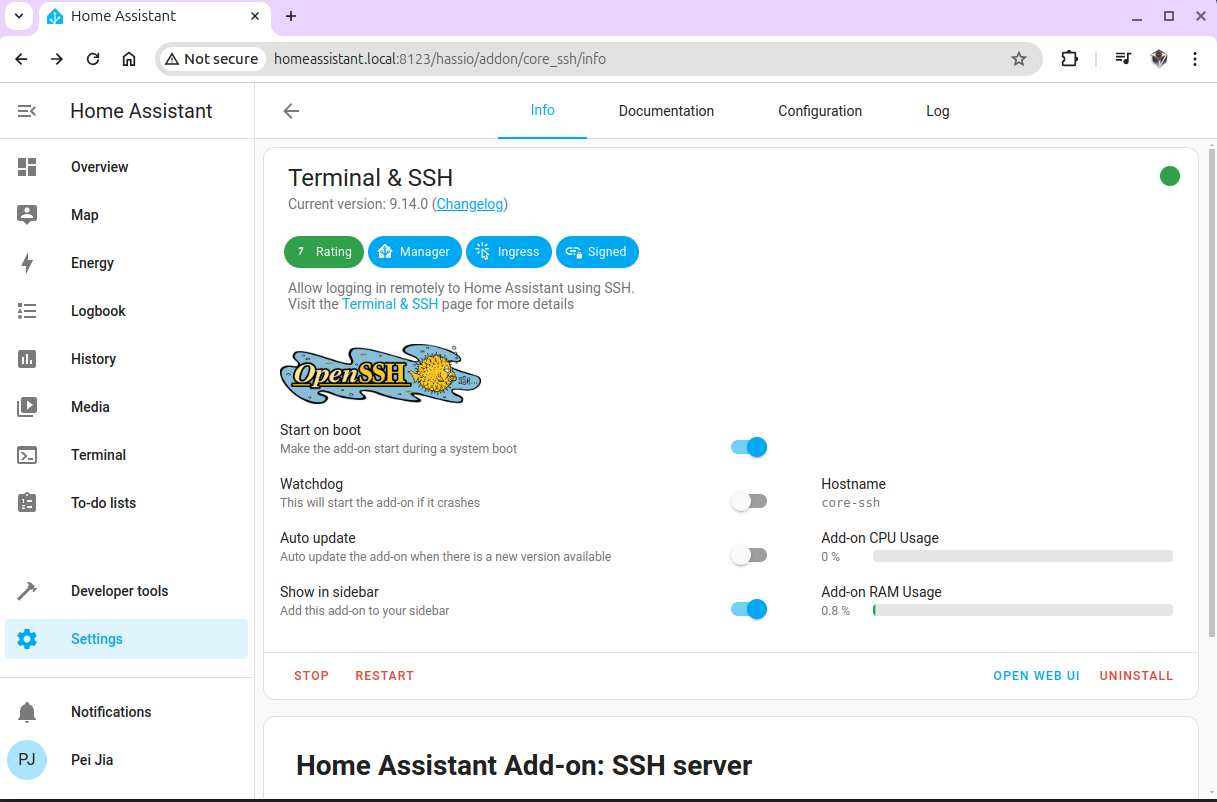Click the STOP add-on button
The width and height of the screenshot is (1217, 802).
coord(312,676)
